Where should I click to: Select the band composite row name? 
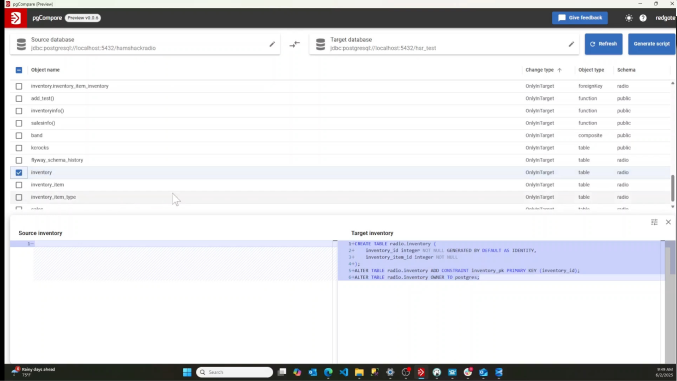37,135
